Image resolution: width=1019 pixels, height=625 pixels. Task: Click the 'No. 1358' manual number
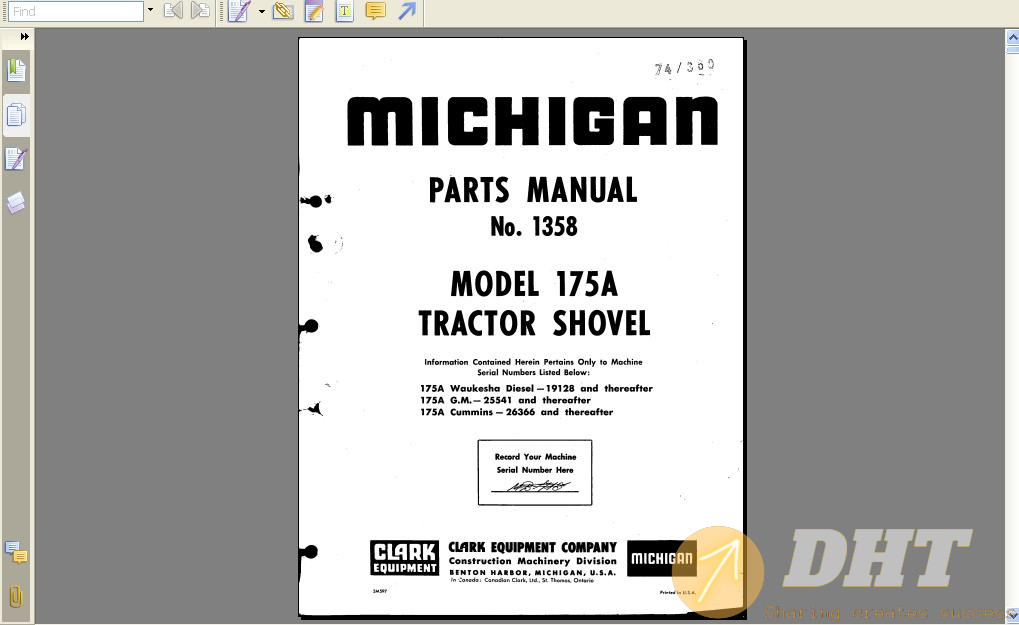click(x=534, y=227)
